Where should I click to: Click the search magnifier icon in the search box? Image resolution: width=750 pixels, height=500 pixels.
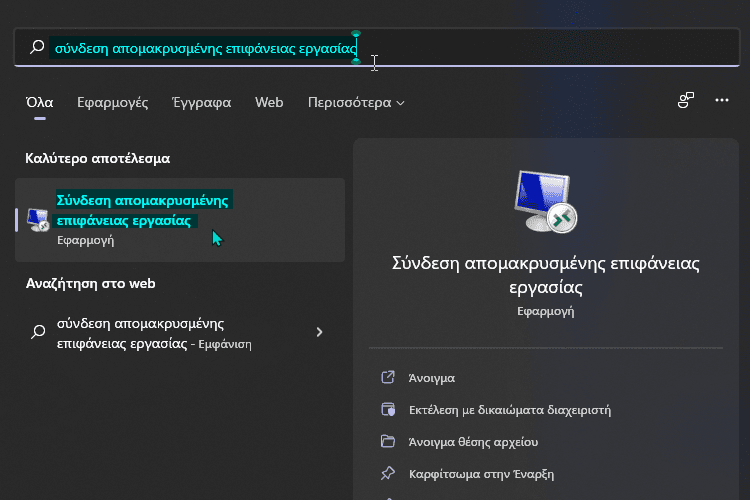coord(37,47)
